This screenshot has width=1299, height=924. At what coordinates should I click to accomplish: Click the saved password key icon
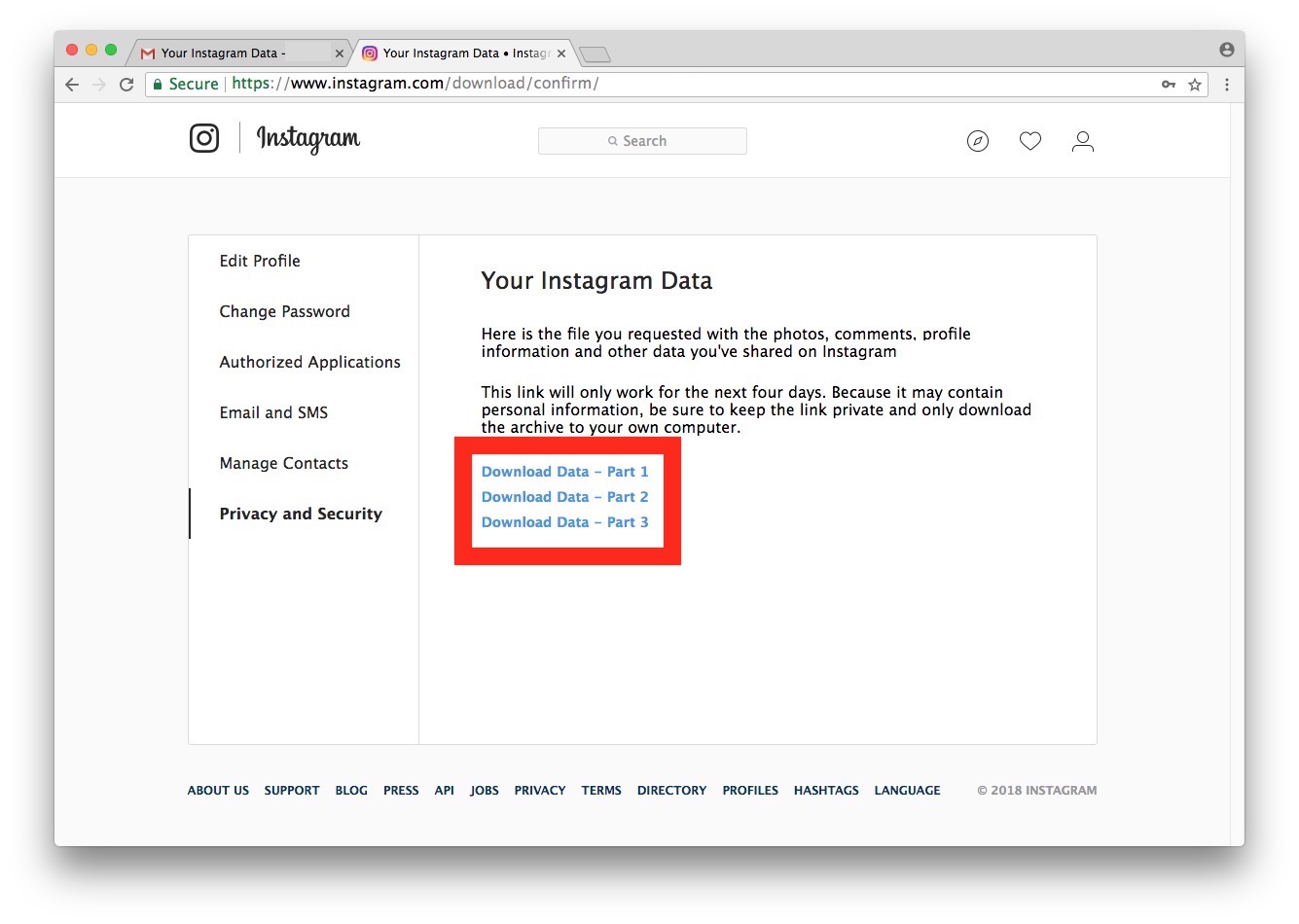(1169, 85)
